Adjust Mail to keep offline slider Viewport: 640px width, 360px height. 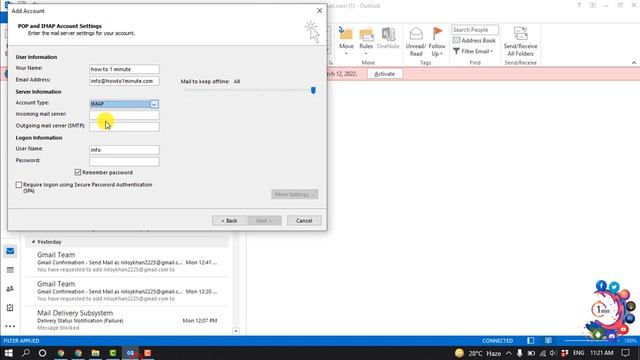click(x=313, y=90)
